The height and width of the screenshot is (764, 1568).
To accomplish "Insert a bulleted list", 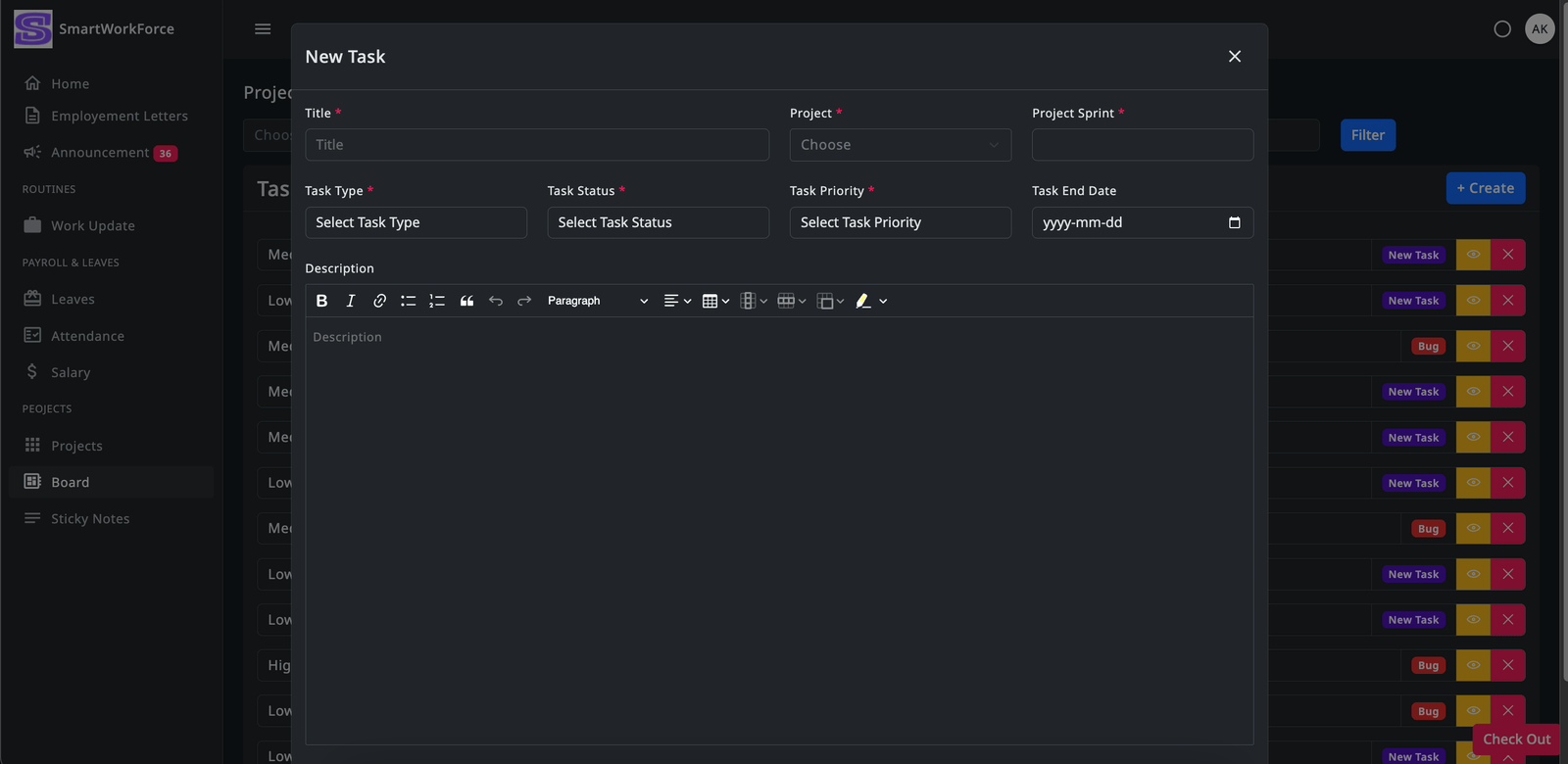I will pos(408,301).
